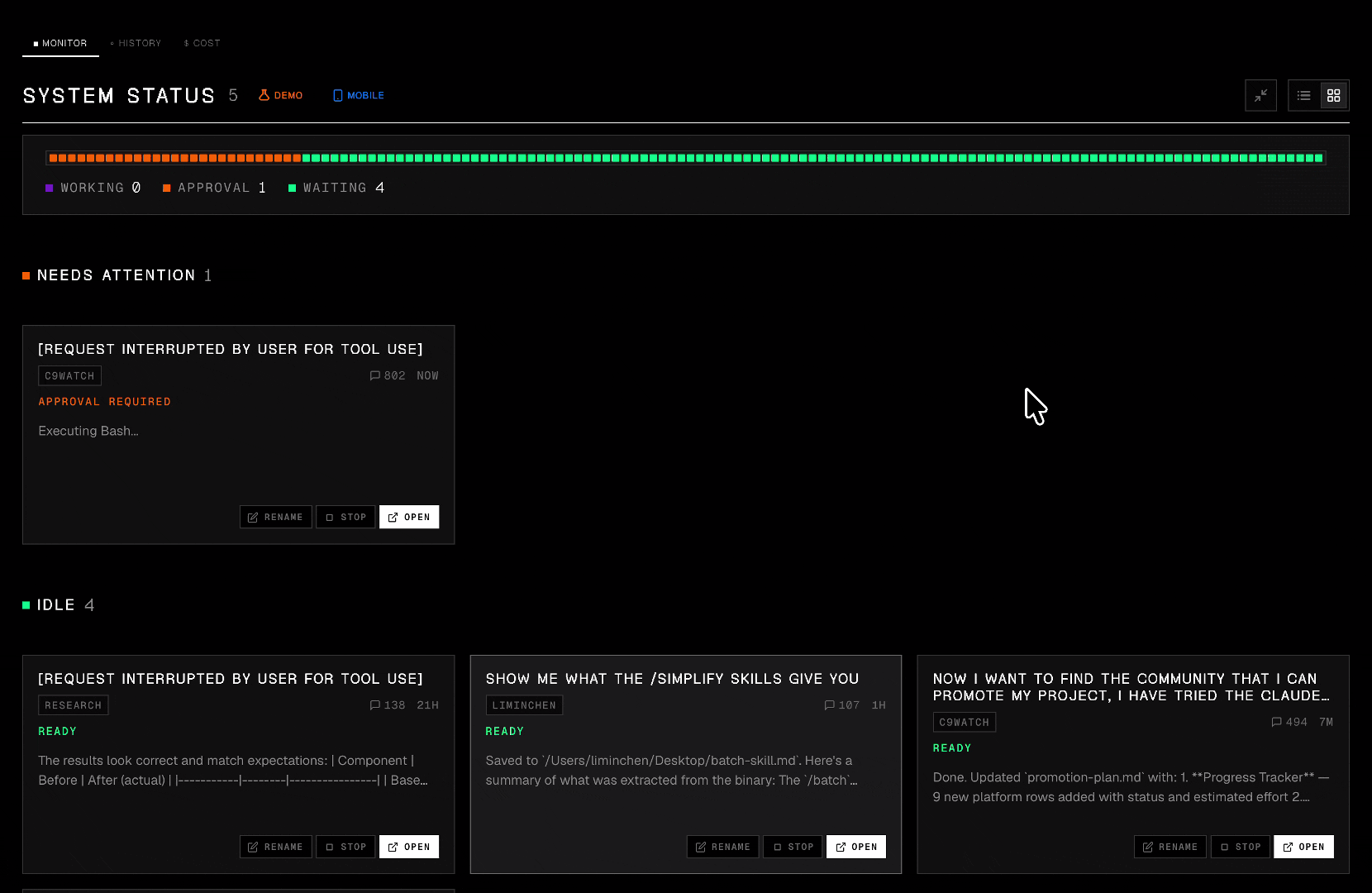Screen dimensions: 1372x893
Task: Click the LIMINCHEN tag
Action: point(524,705)
